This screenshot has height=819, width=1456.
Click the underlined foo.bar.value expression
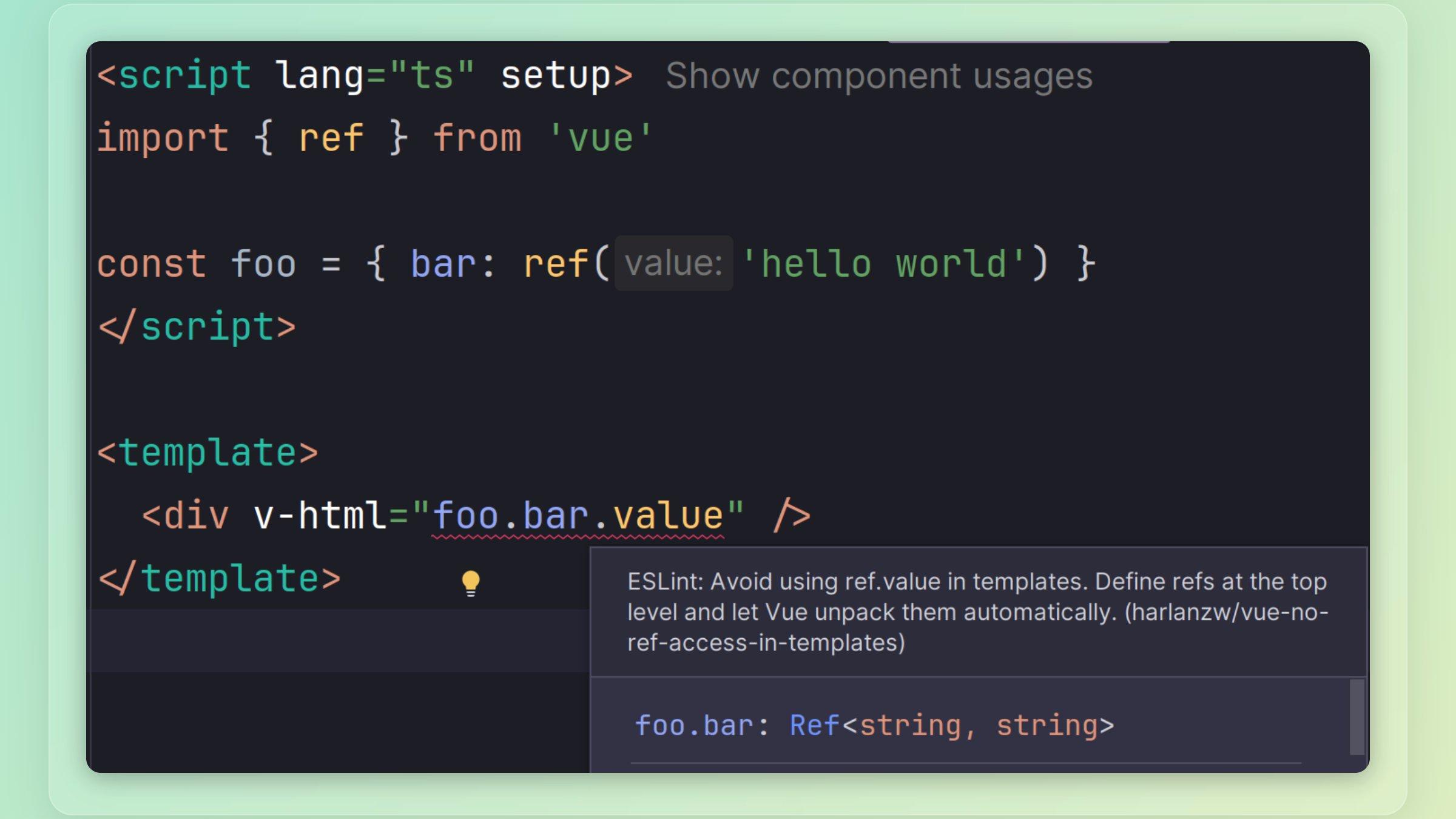click(578, 516)
